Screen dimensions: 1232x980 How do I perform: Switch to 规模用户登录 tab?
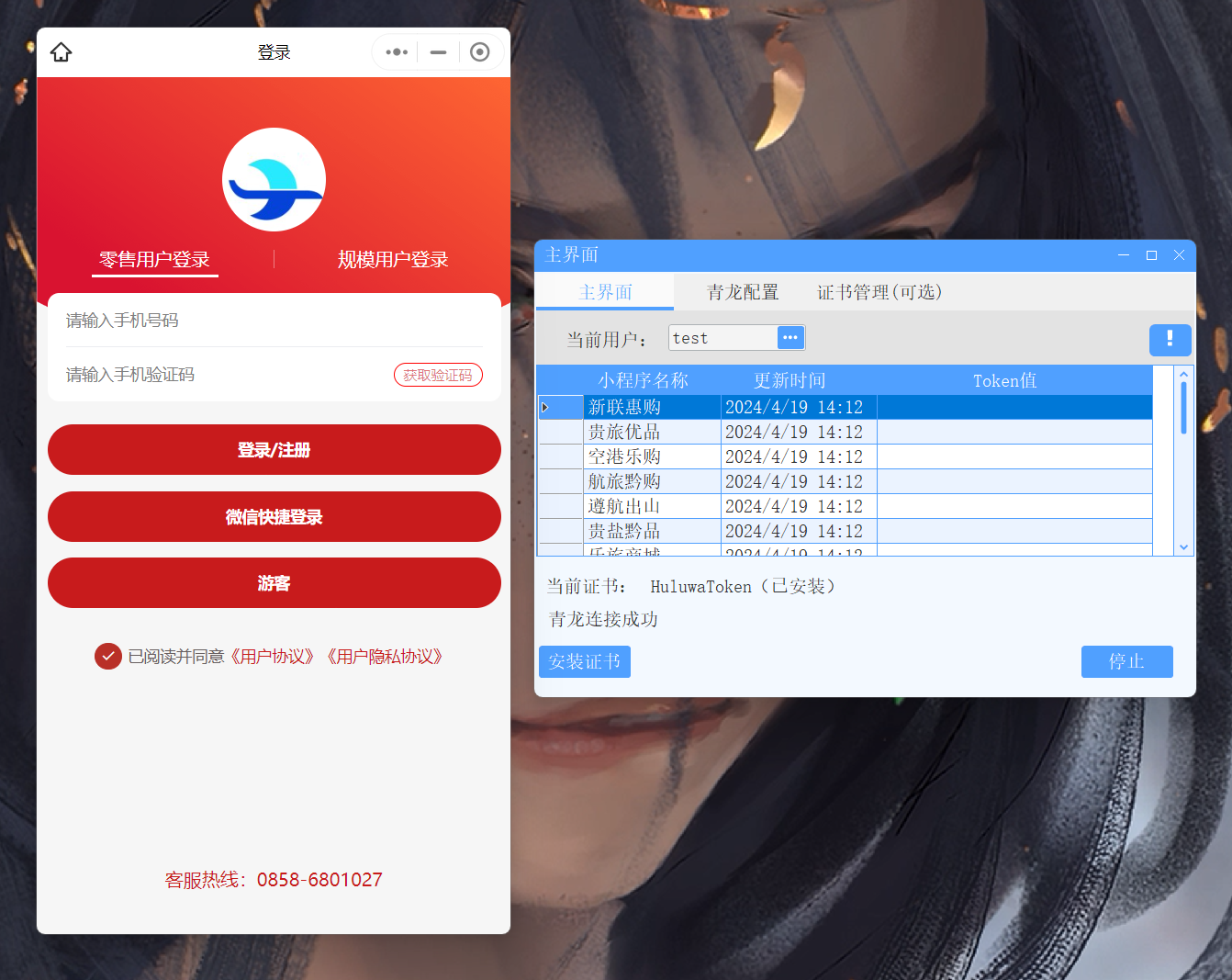click(x=393, y=260)
